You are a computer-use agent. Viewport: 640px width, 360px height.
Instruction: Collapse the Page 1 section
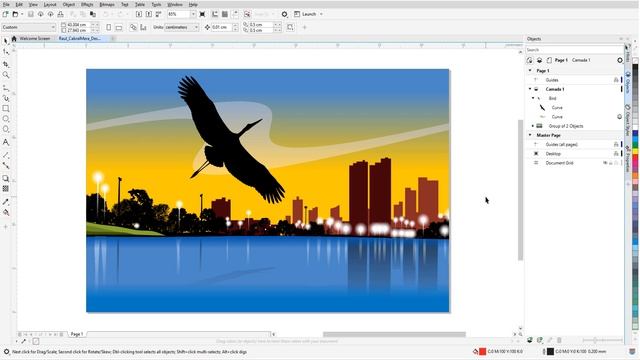pos(530,71)
